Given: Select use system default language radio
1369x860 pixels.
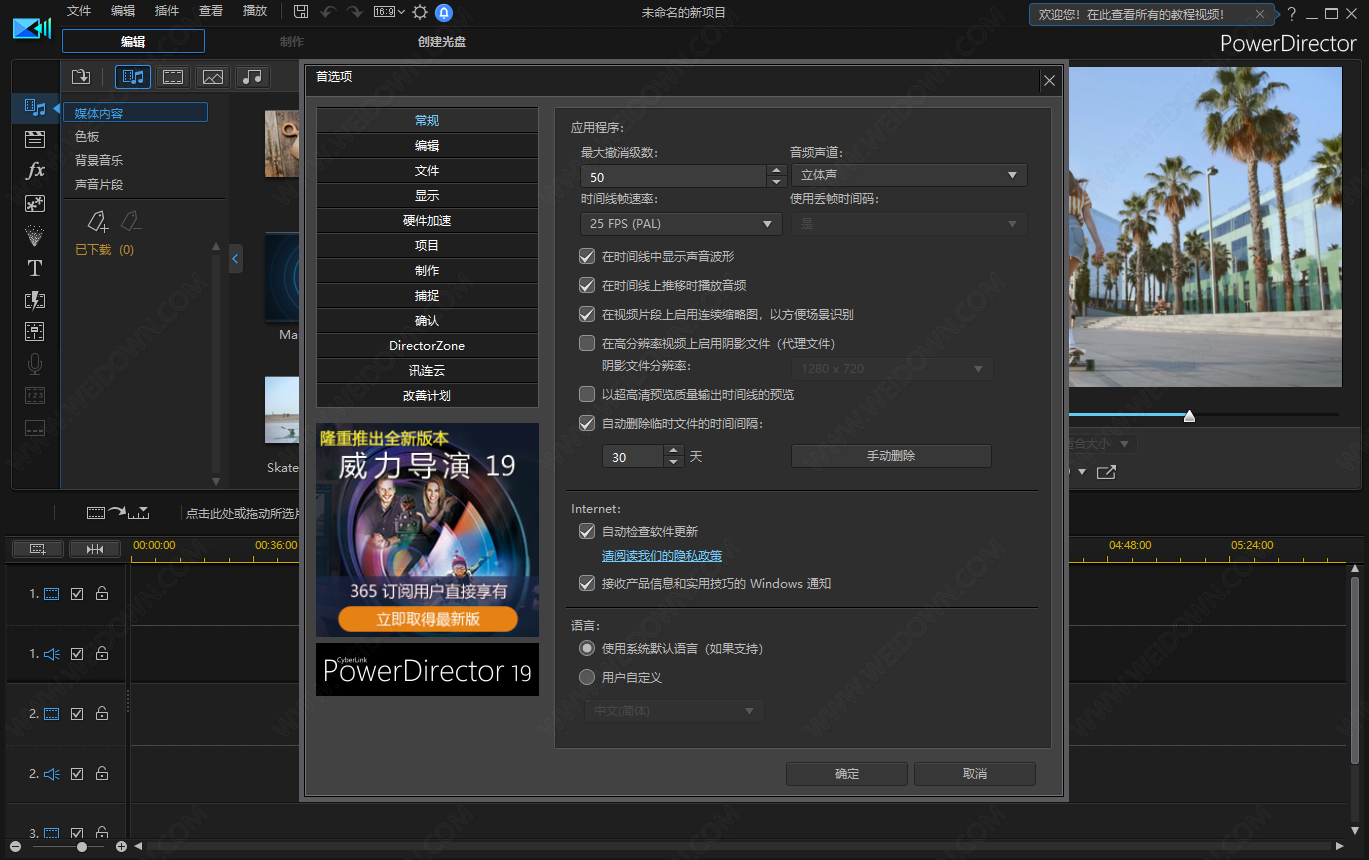Looking at the screenshot, I should (x=587, y=648).
